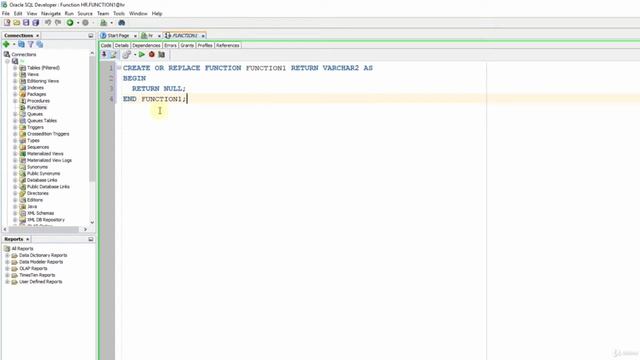The image size is (640, 360).
Task: Select XML Schemas tree item
Action: point(40,213)
